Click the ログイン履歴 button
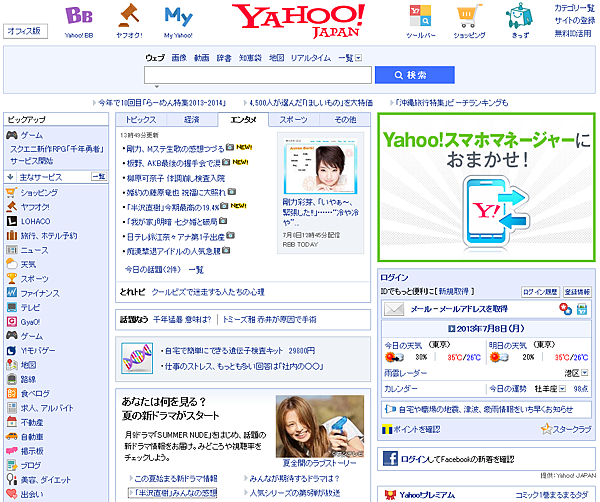 (x=540, y=292)
